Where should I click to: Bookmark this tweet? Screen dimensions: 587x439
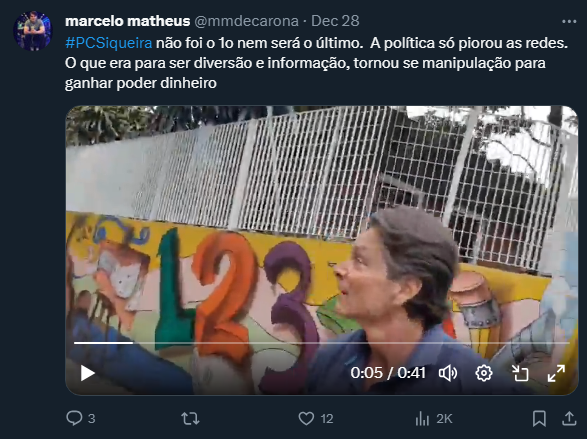tap(539, 418)
